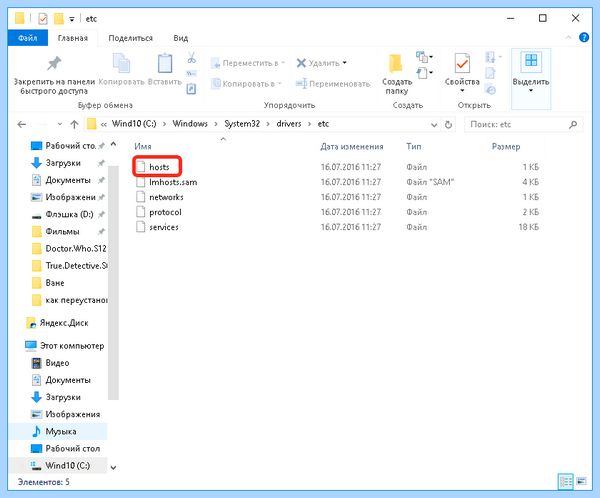Click Windows in the address breadcrumb

tap(190, 124)
